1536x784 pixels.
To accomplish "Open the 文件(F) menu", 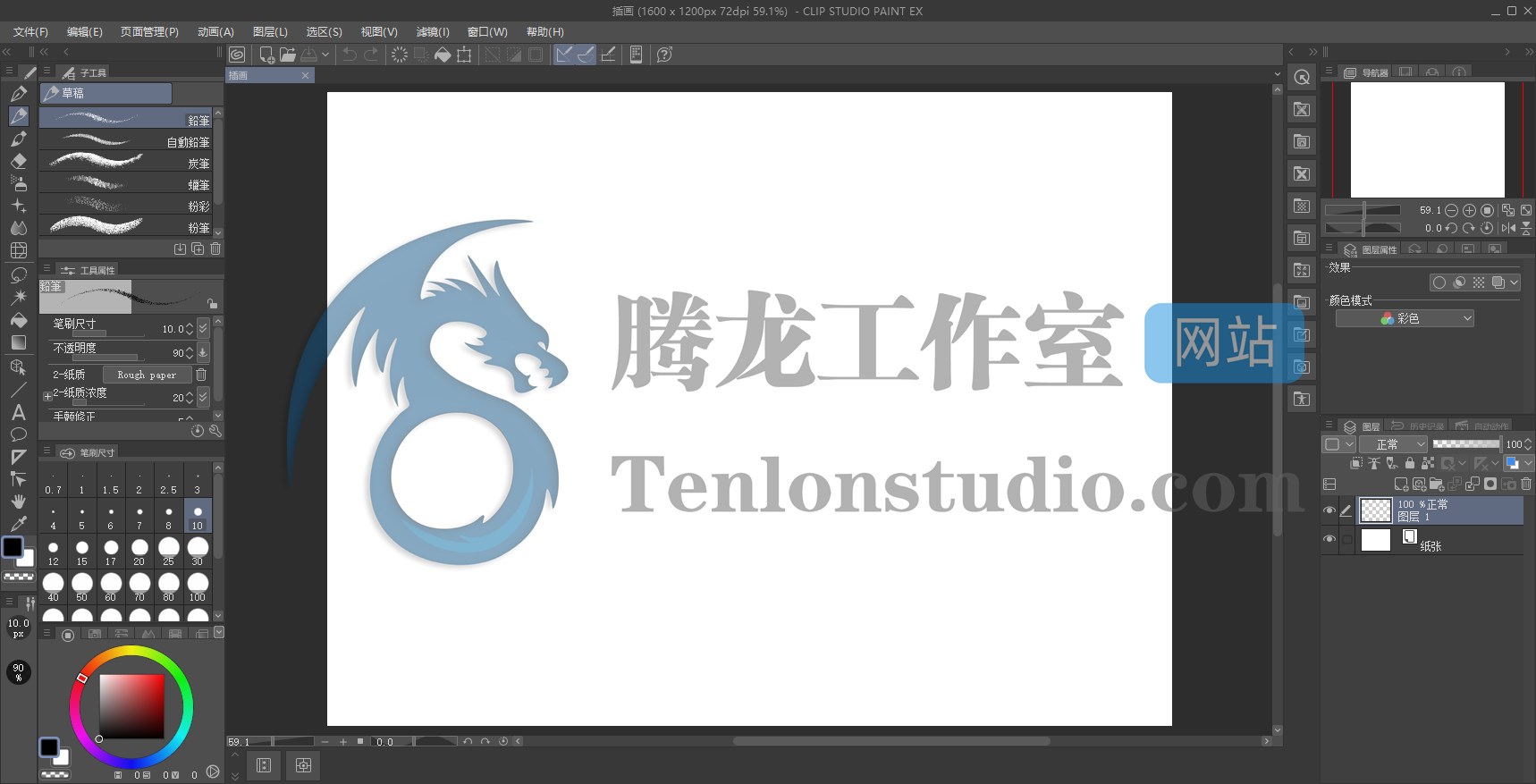I will click(30, 31).
